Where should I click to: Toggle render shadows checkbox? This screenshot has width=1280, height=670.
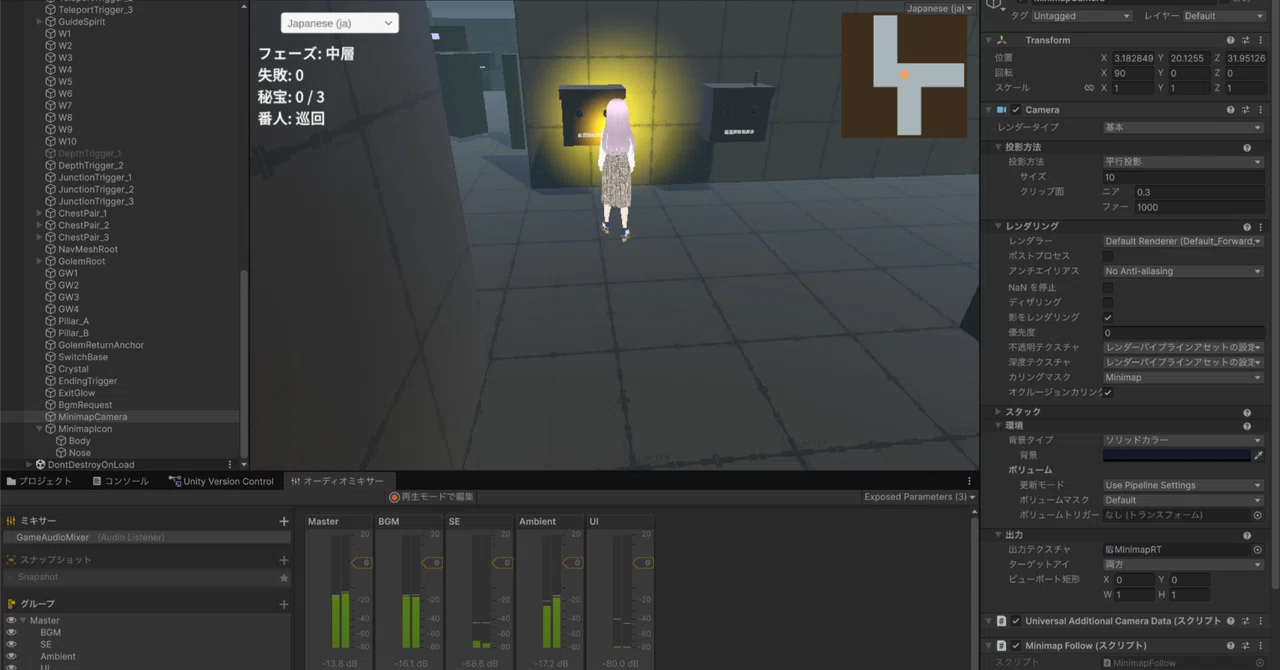tap(1108, 317)
